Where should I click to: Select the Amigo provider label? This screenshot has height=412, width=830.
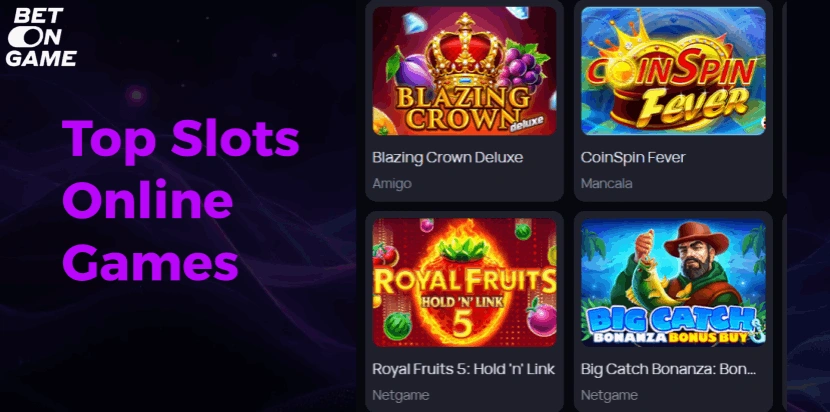pos(392,183)
